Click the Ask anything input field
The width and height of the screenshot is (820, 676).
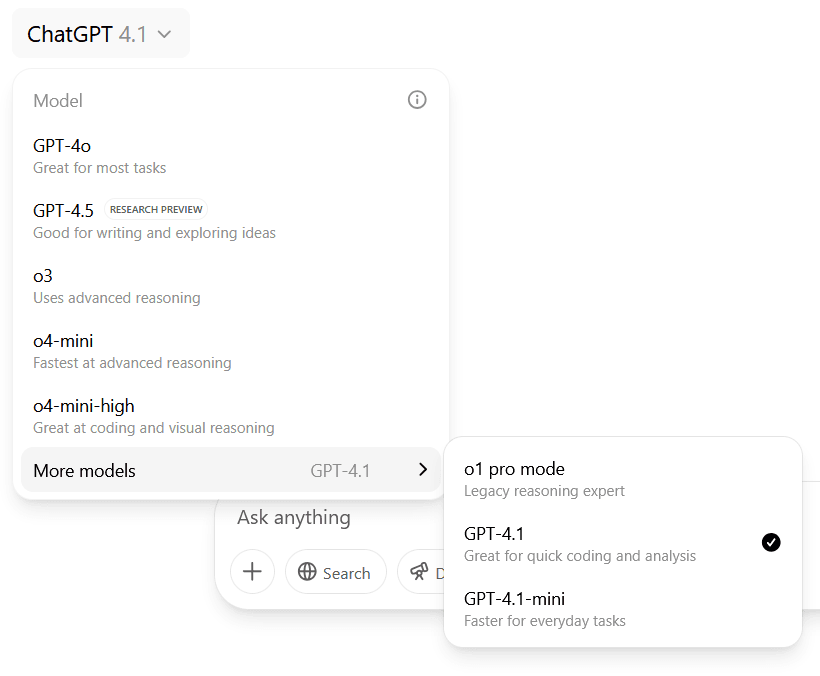tap(293, 517)
